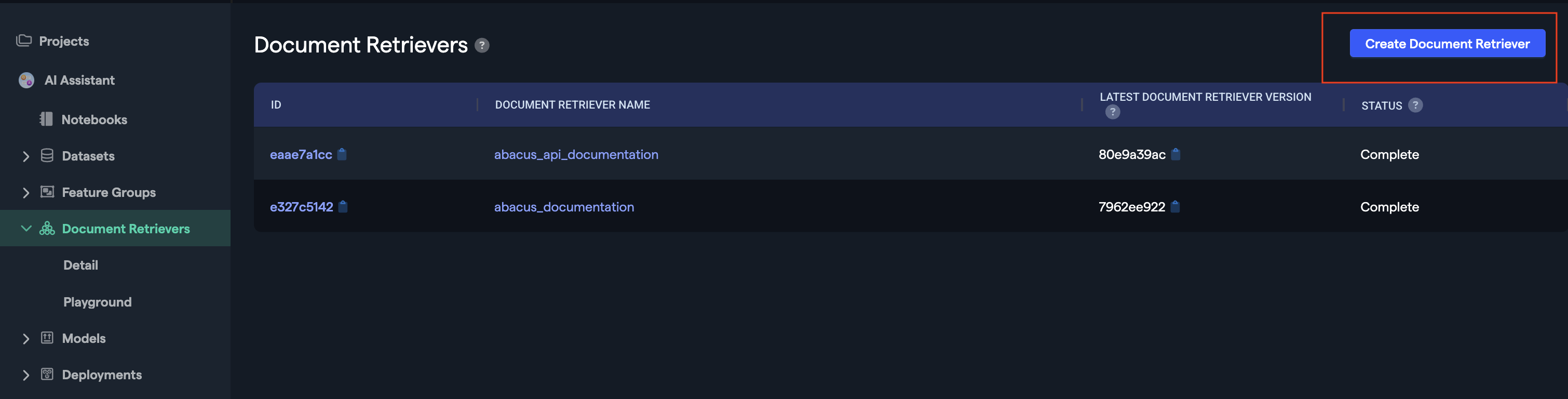
Task: Open the abacus_api_documentation retriever
Action: (576, 155)
